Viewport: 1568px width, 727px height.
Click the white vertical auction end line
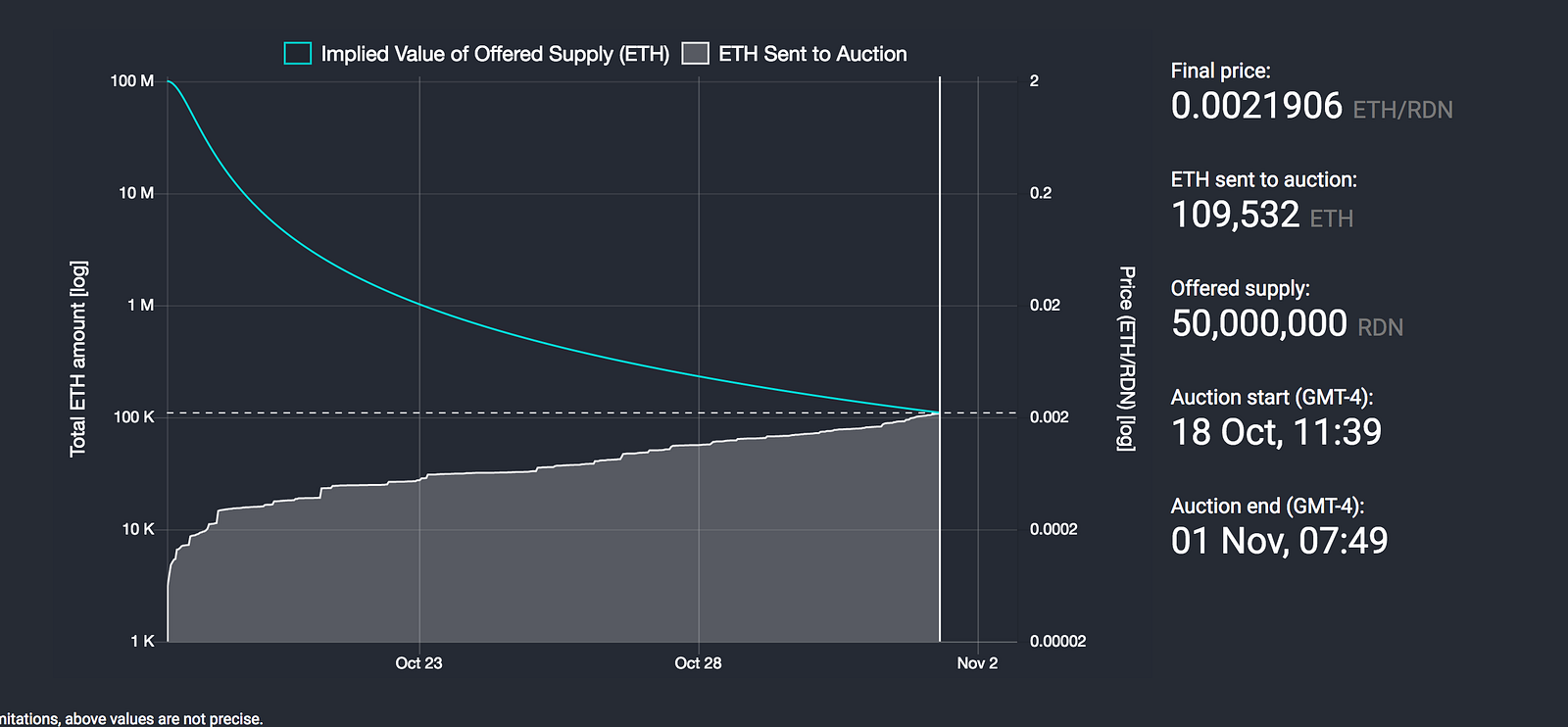pyautogui.click(x=940, y=245)
